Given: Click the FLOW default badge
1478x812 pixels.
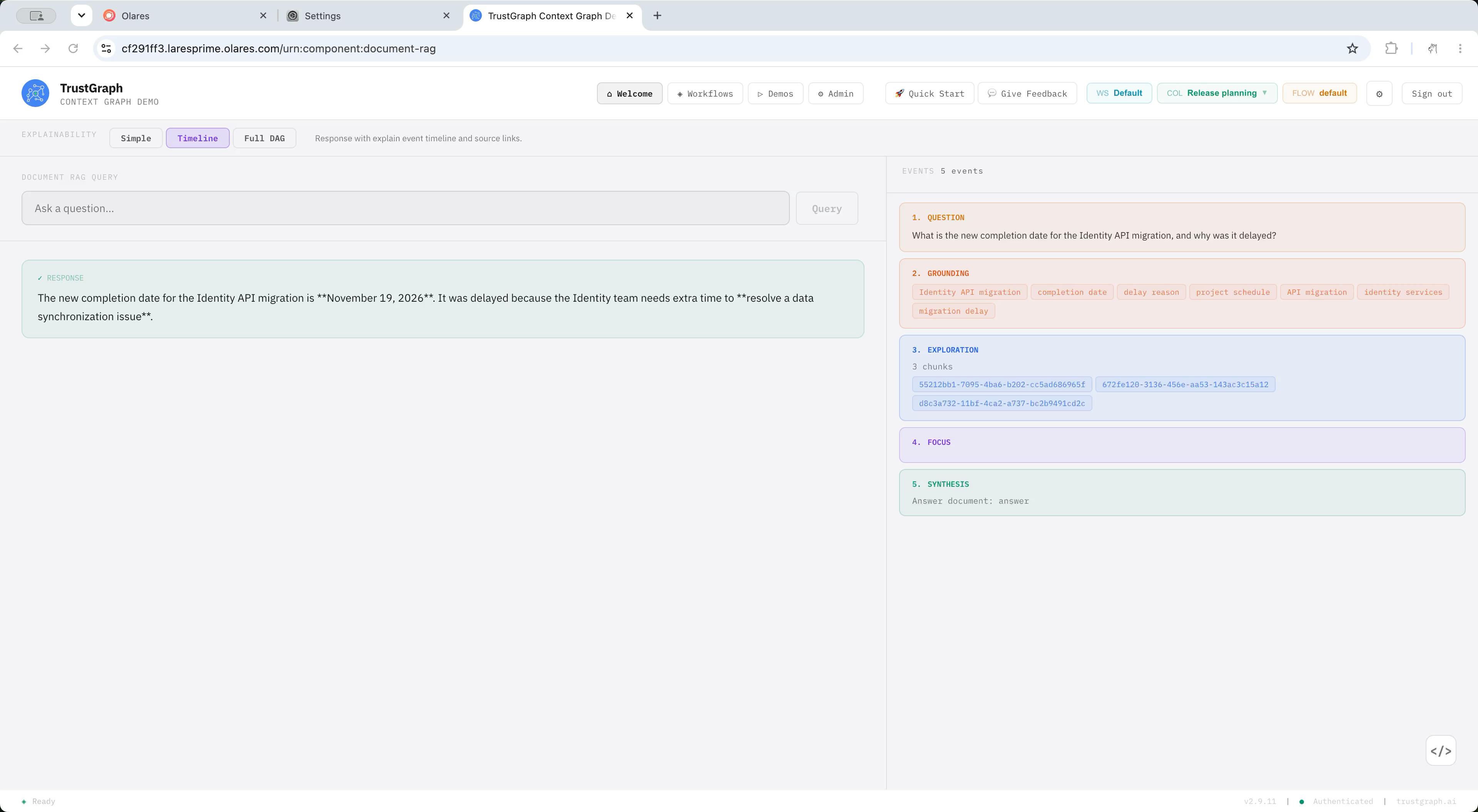Looking at the screenshot, I should (1319, 93).
